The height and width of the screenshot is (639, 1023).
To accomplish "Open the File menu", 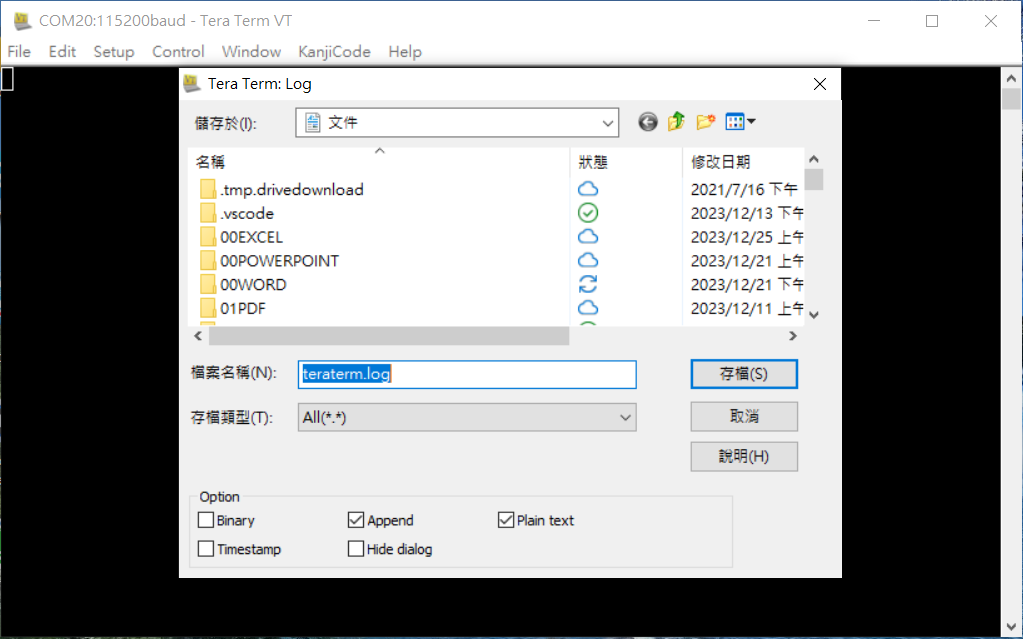I will tap(19, 52).
